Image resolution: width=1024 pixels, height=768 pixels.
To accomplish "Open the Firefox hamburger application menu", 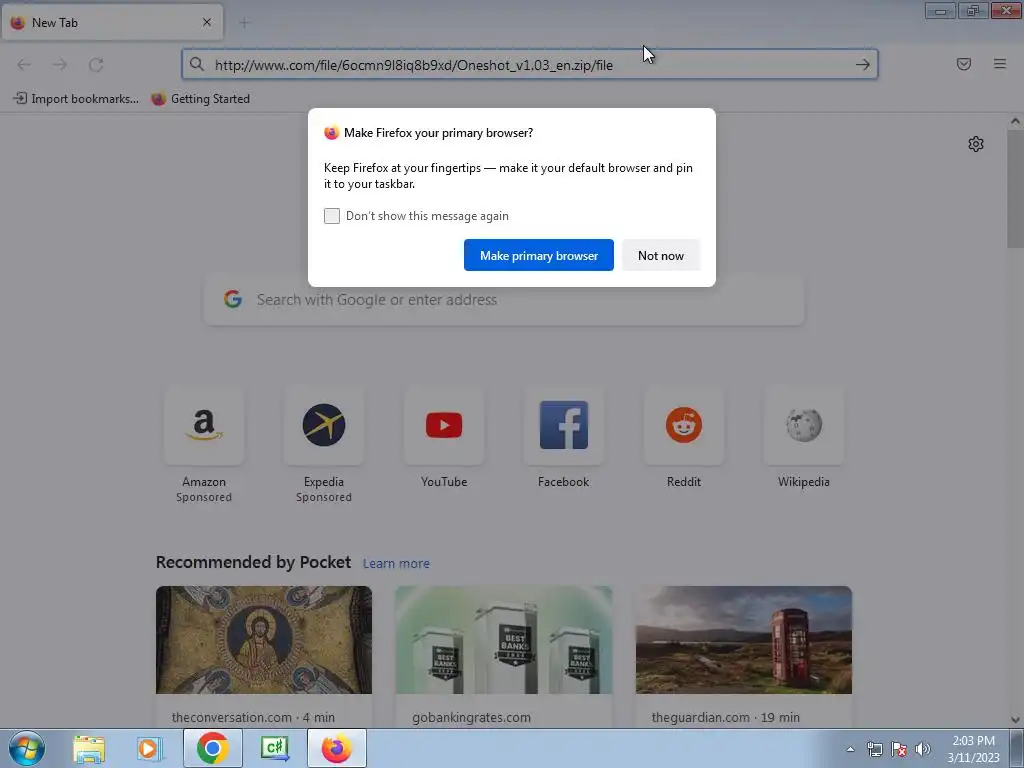I will point(1000,64).
